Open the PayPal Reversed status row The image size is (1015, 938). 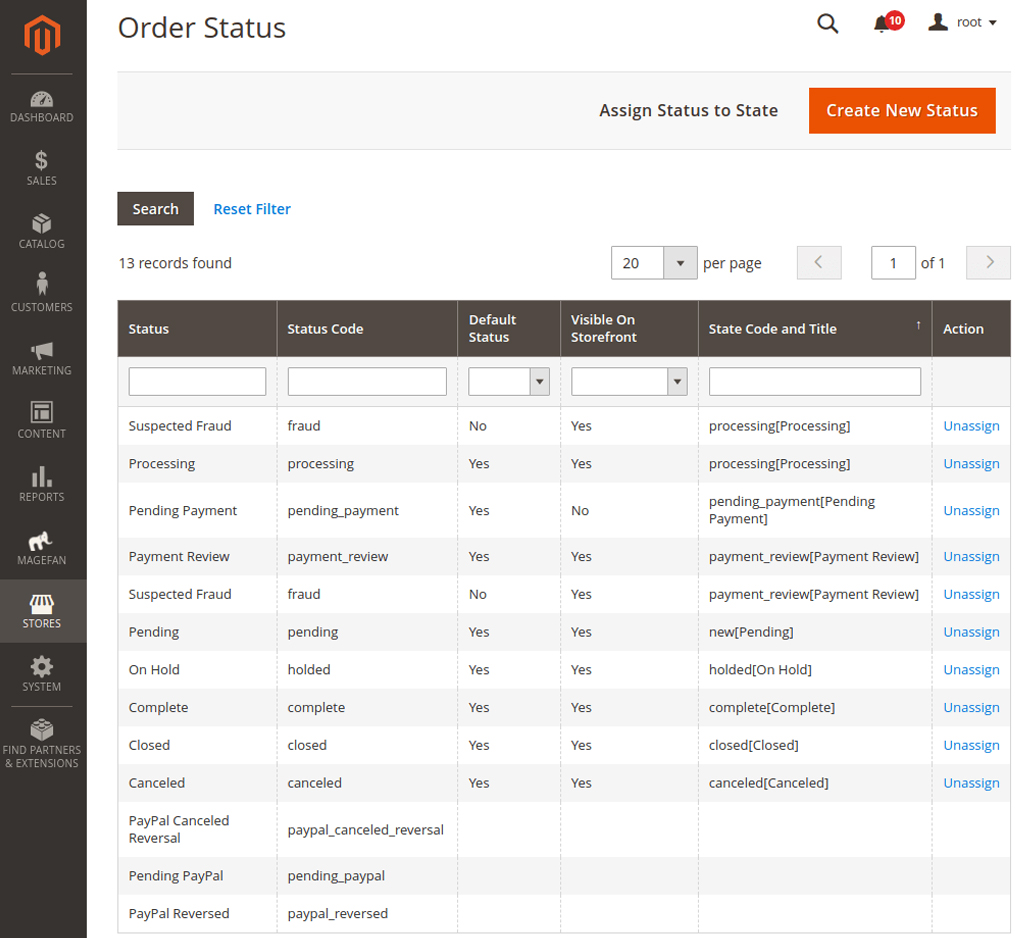click(x=564, y=913)
